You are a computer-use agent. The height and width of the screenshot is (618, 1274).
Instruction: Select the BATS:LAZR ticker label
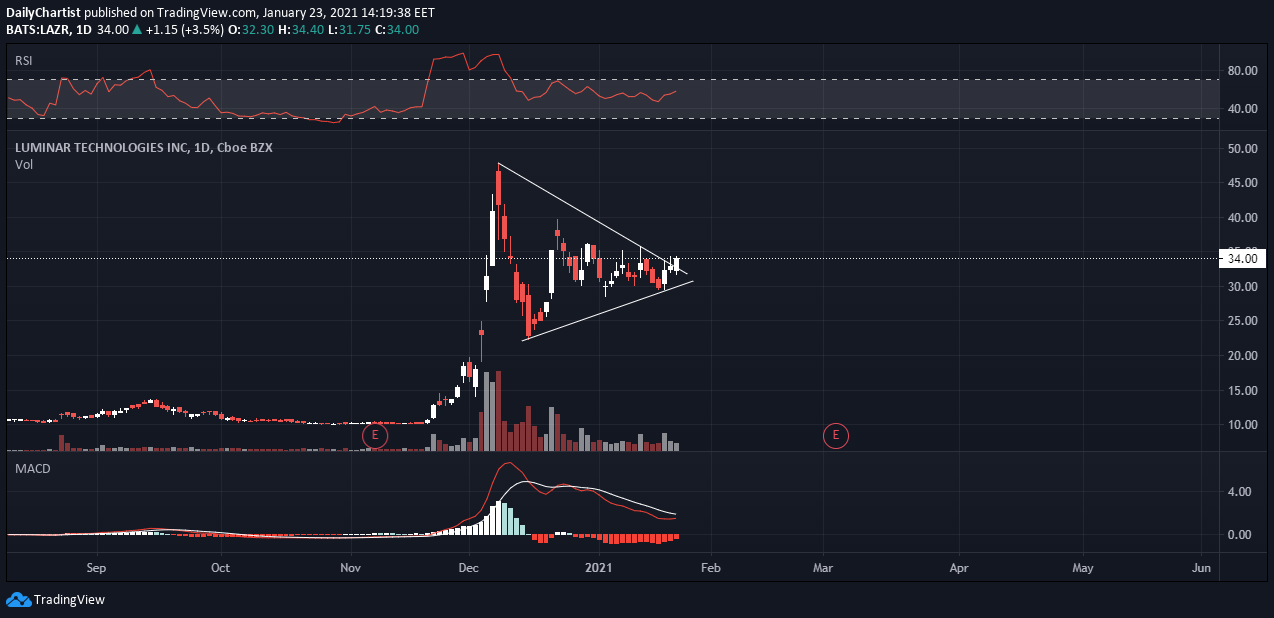tap(40, 30)
